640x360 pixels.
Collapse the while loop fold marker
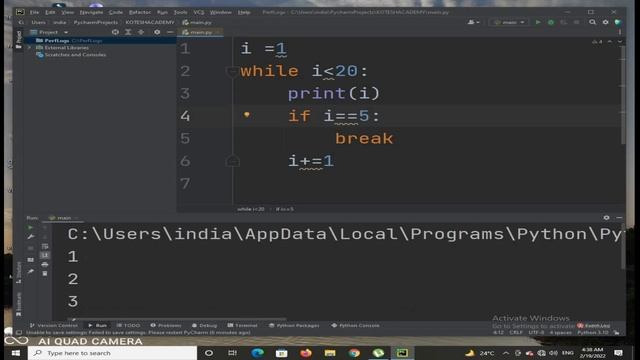[x=232, y=71]
